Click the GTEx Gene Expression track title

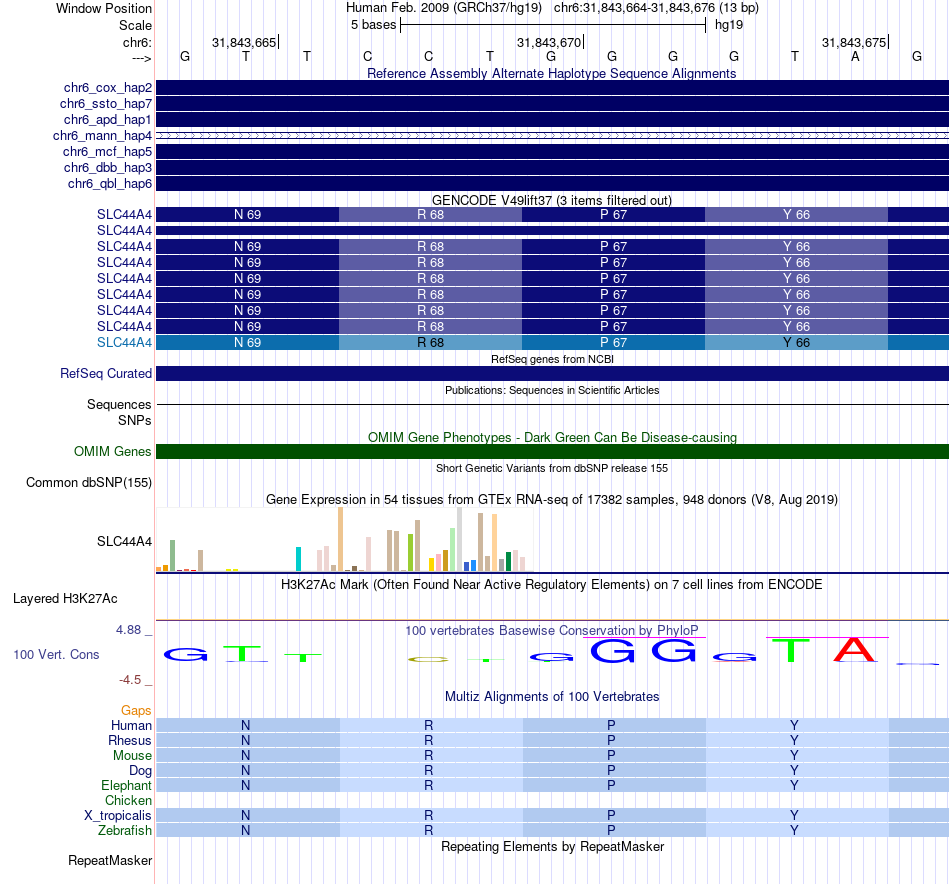tap(552, 500)
